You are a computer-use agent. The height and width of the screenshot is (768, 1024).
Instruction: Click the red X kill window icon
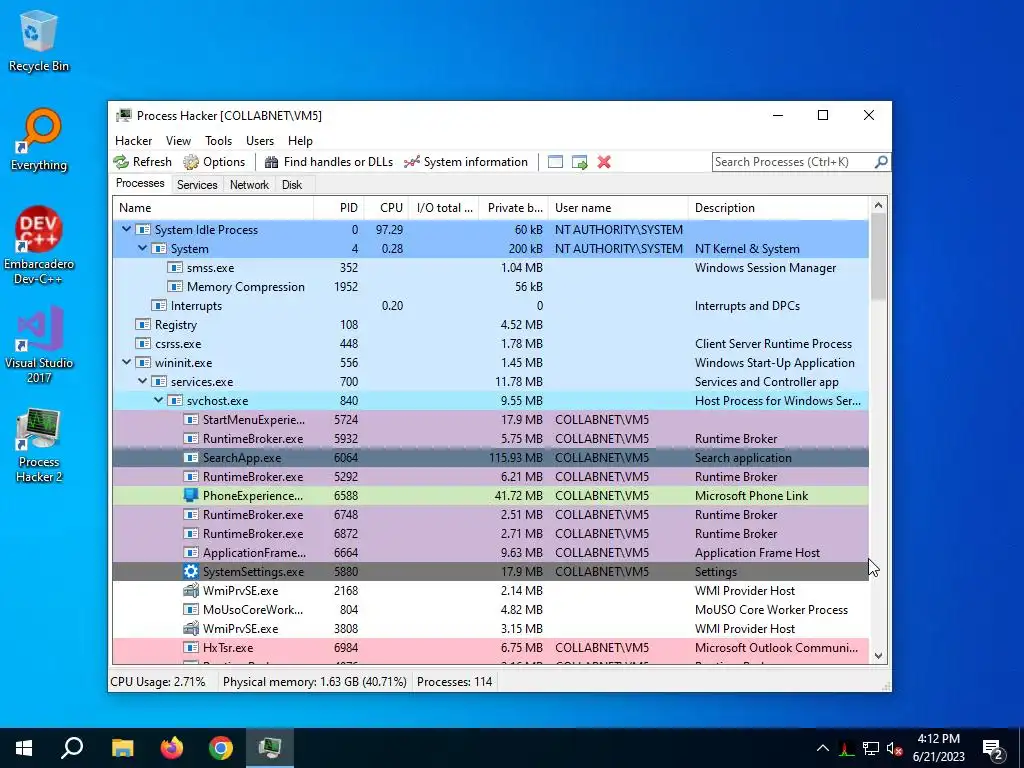tap(604, 162)
